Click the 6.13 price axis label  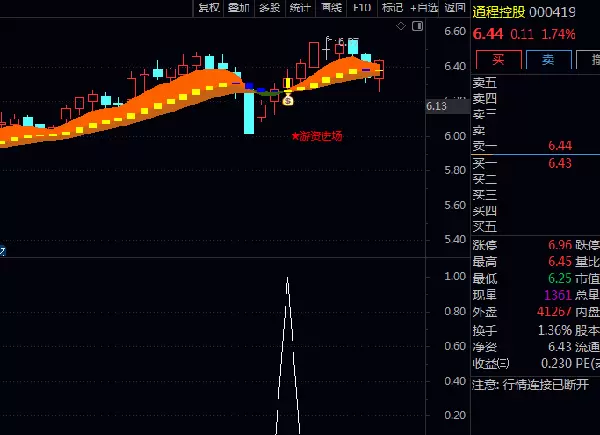tap(435, 105)
